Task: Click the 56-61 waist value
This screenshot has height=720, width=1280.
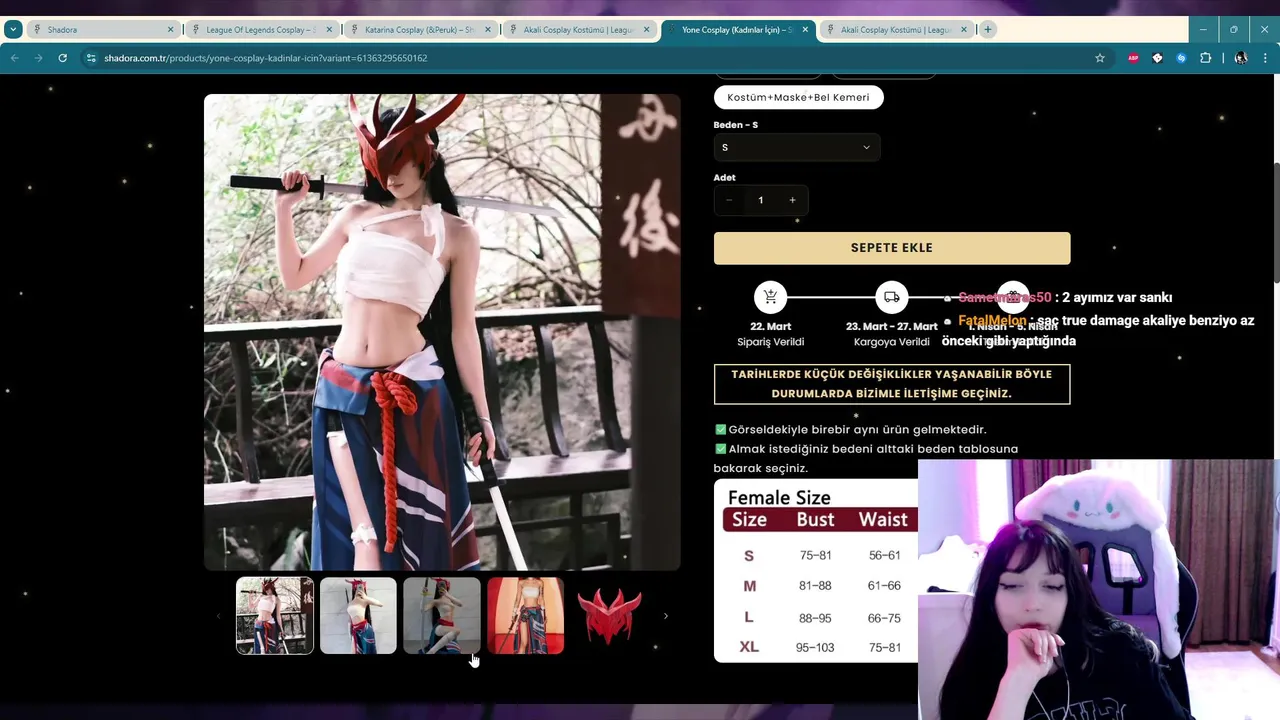Action: coord(885,555)
